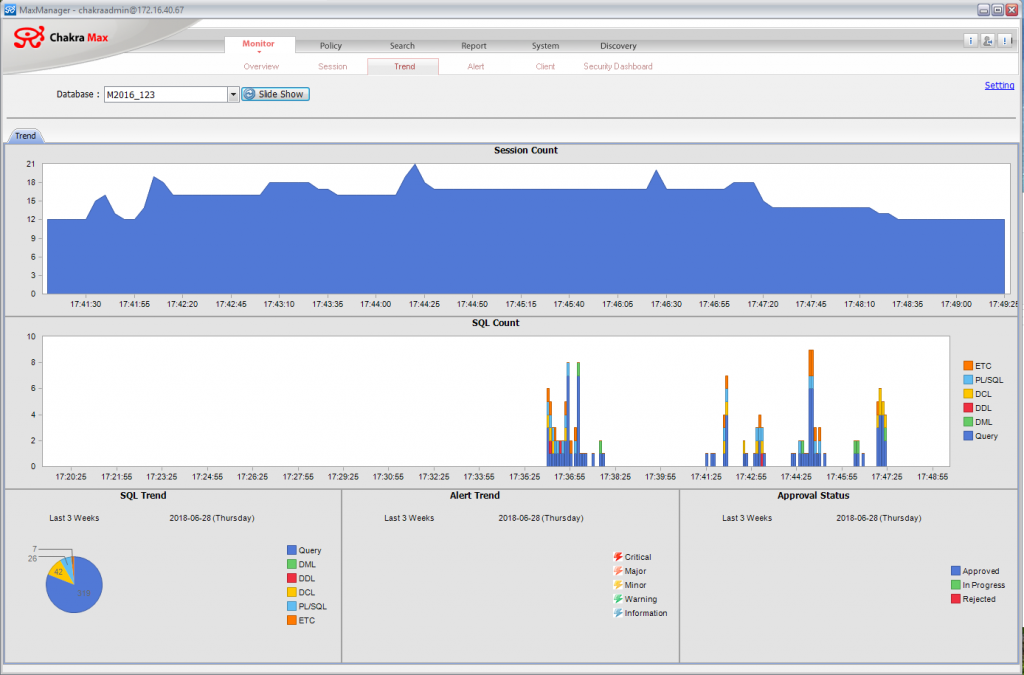Screen dimensions: 1024x675
Task: Switch to the Client sub-tab
Action: [x=545, y=66]
